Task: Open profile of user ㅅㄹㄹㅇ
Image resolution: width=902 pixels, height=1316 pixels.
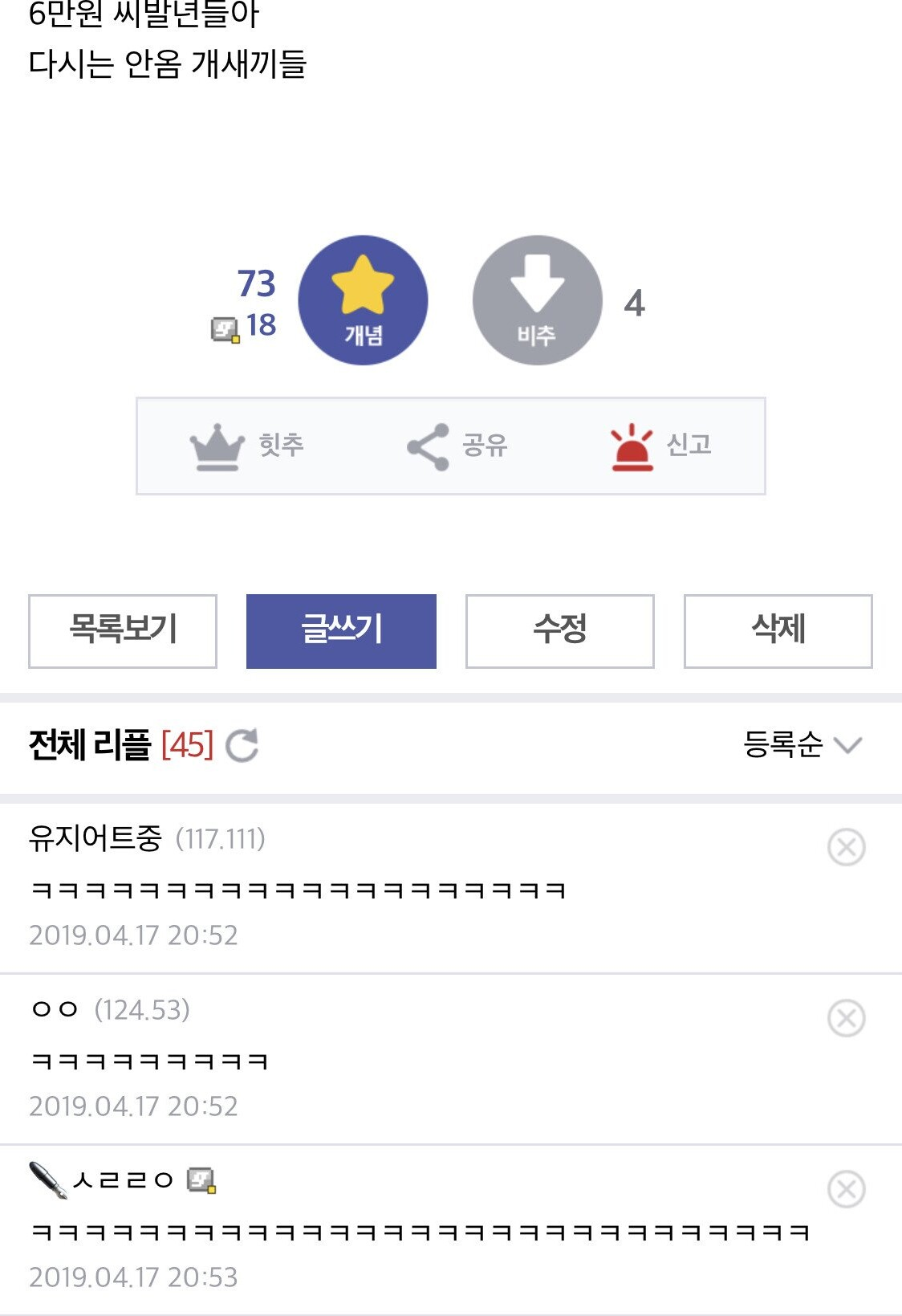Action: click(123, 1180)
